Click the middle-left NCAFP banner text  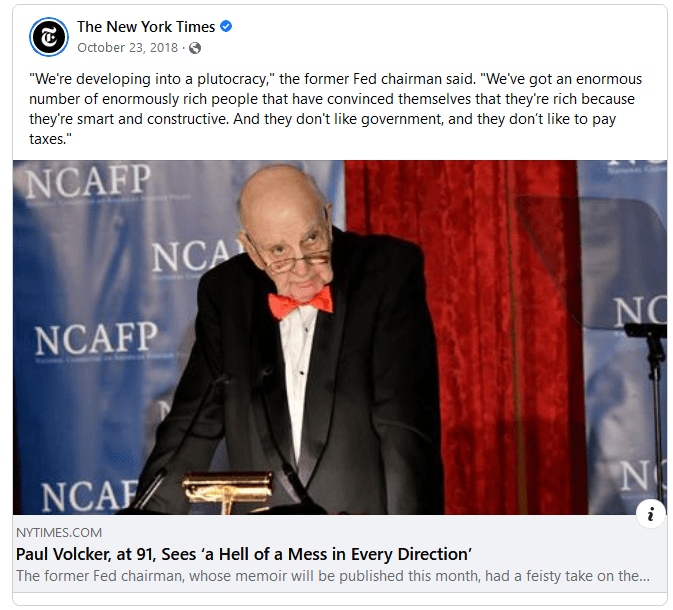click(x=95, y=339)
